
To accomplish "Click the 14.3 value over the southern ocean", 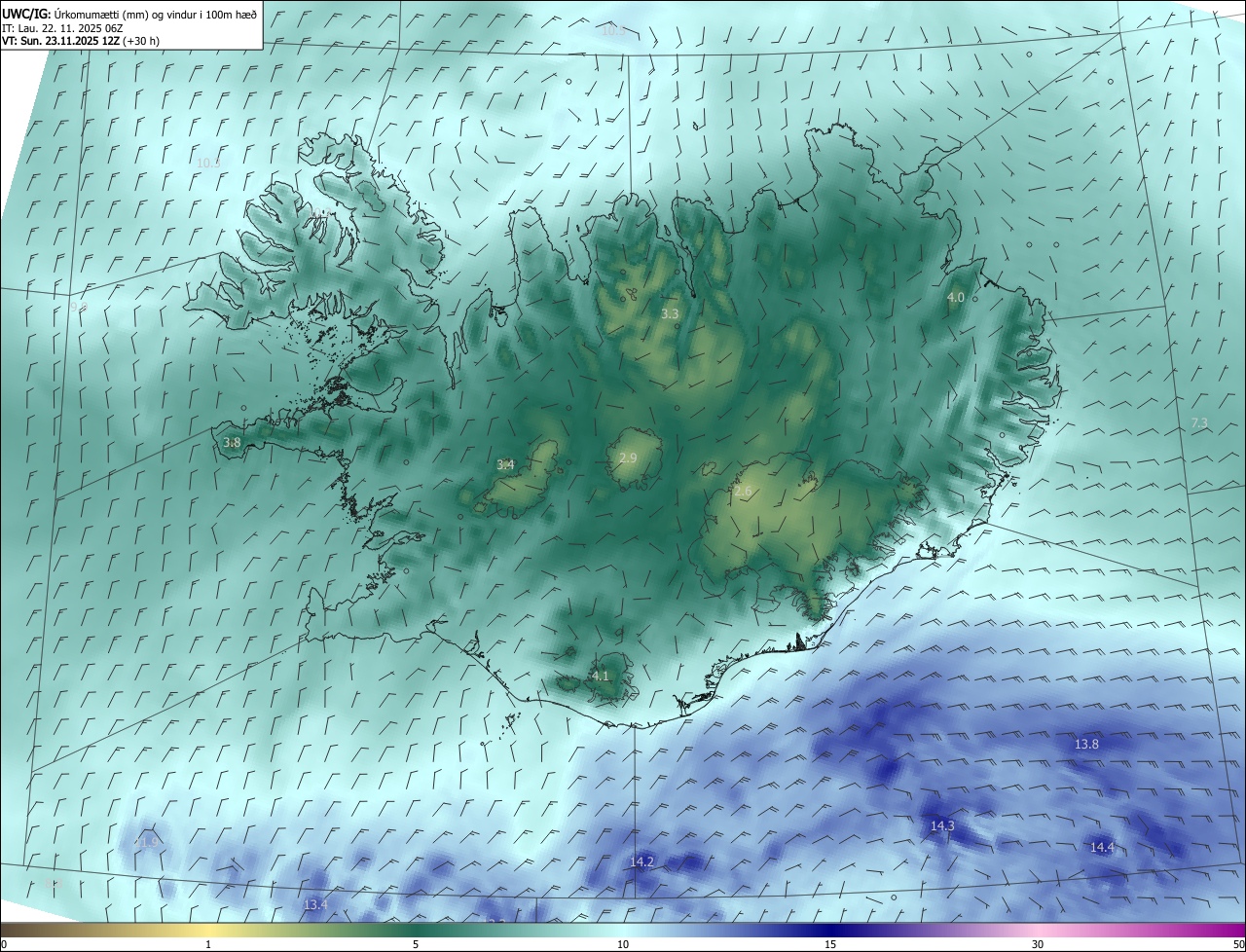I will coord(942,825).
